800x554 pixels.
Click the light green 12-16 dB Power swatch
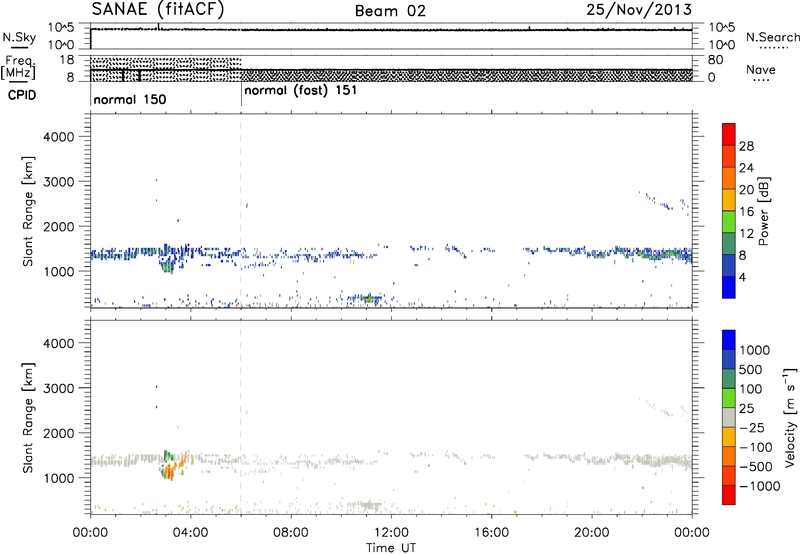click(729, 222)
